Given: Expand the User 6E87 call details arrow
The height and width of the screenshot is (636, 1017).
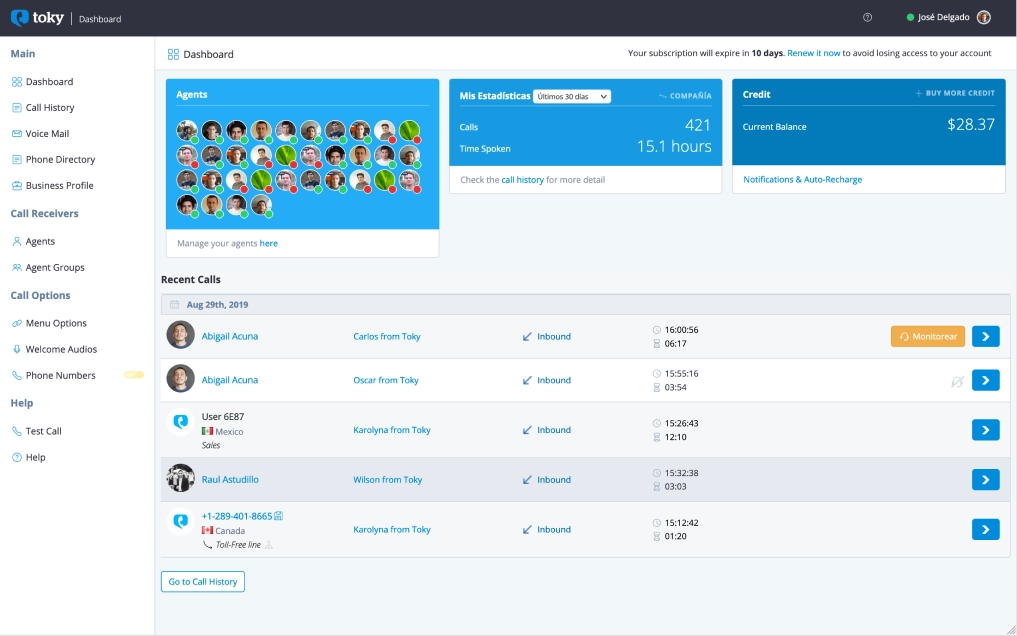Looking at the screenshot, I should (985, 430).
